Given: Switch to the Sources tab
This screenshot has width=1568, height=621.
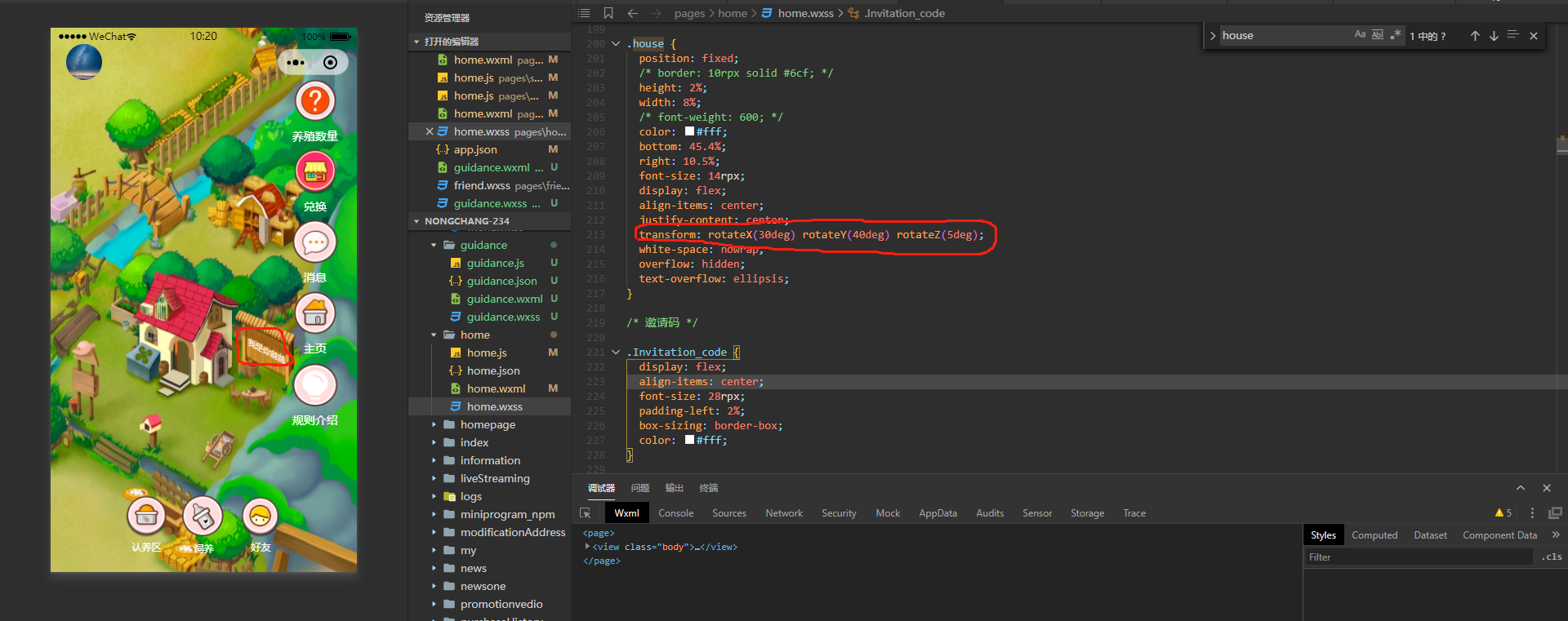Looking at the screenshot, I should (x=729, y=513).
